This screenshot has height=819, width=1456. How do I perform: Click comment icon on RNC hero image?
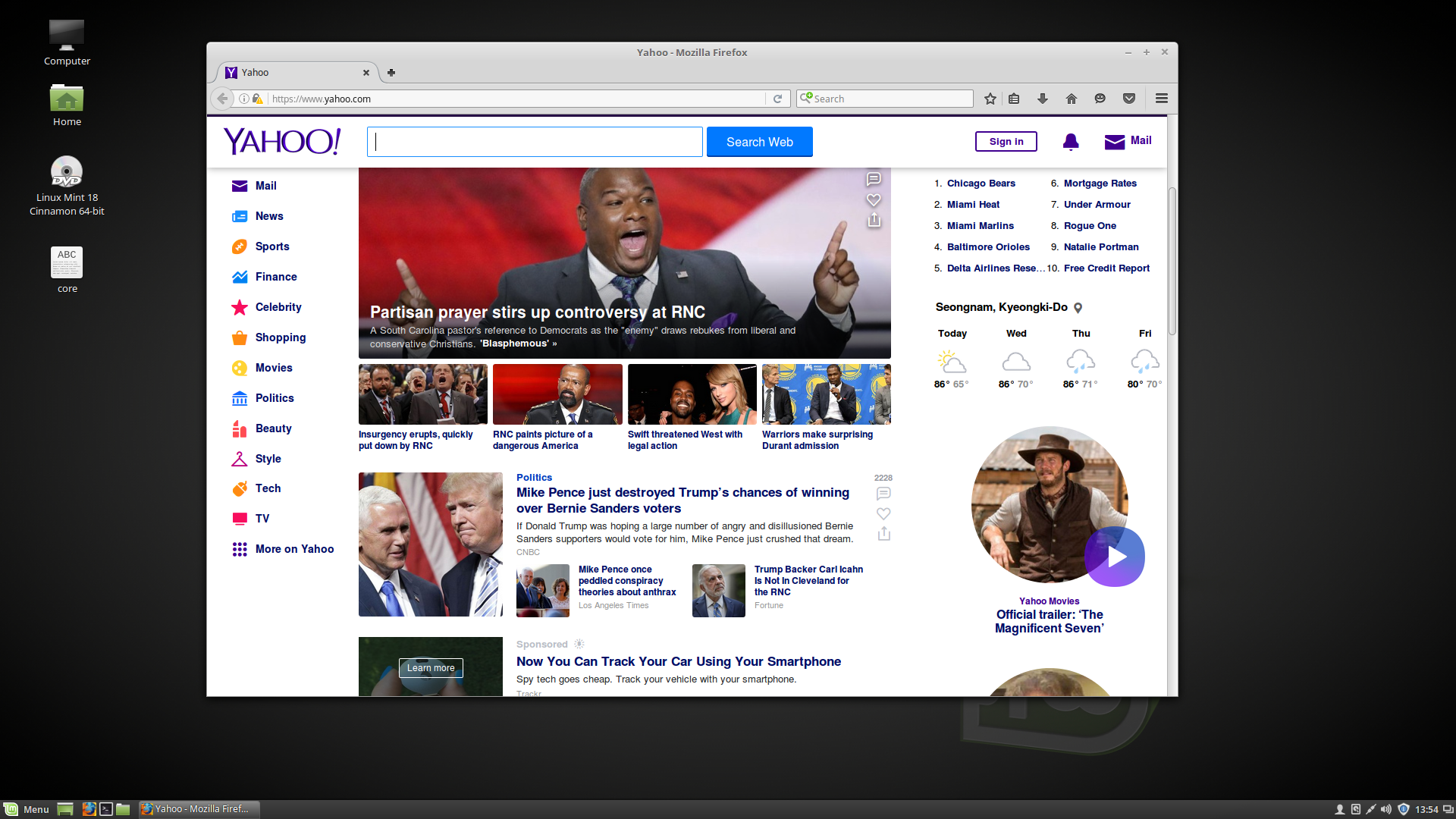coord(874,179)
